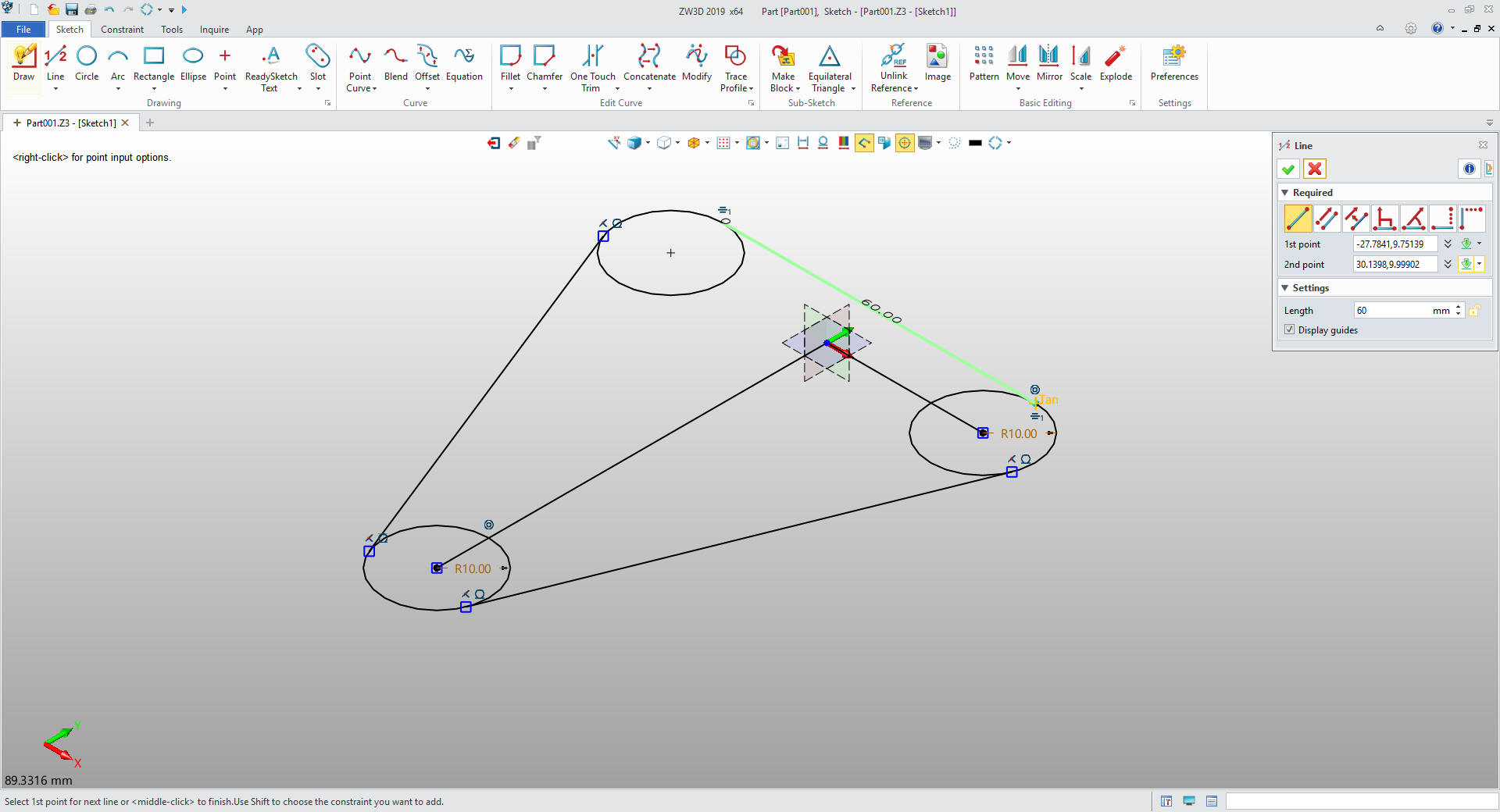The image size is (1500, 812).
Task: Cancel the Line command with red X
Action: [1315, 169]
